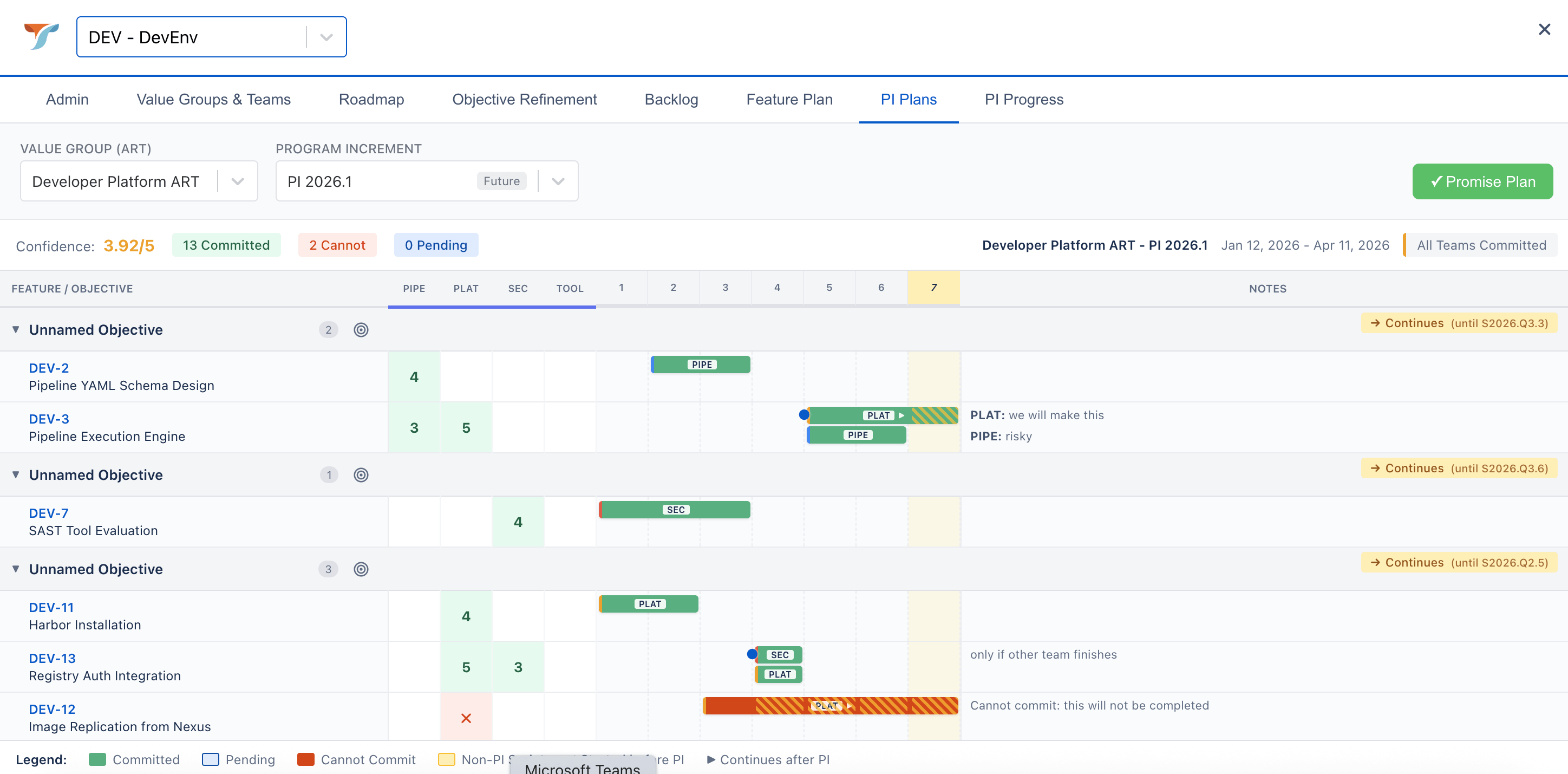Click blue dependency dot on DEV-3 PLAT bar
The image size is (1568, 774).
coord(803,415)
